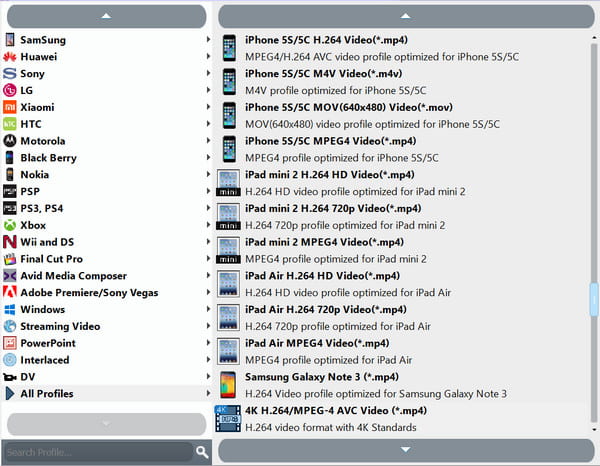The height and width of the screenshot is (466, 600).
Task: Click the SamSung phone icon
Action: [x=10, y=40]
